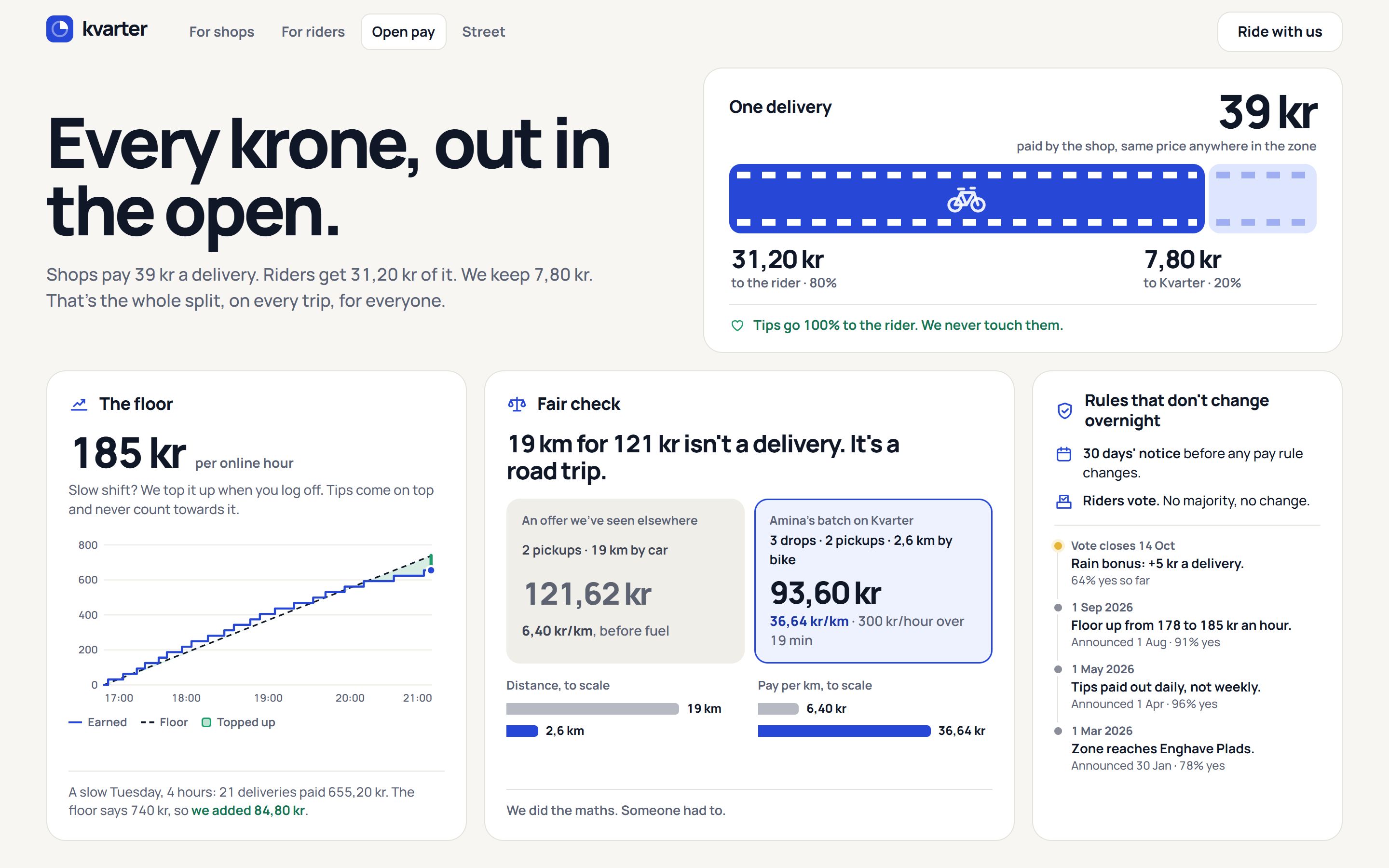The width and height of the screenshot is (1389, 868).
Task: Go to the Street nav item
Action: click(483, 31)
